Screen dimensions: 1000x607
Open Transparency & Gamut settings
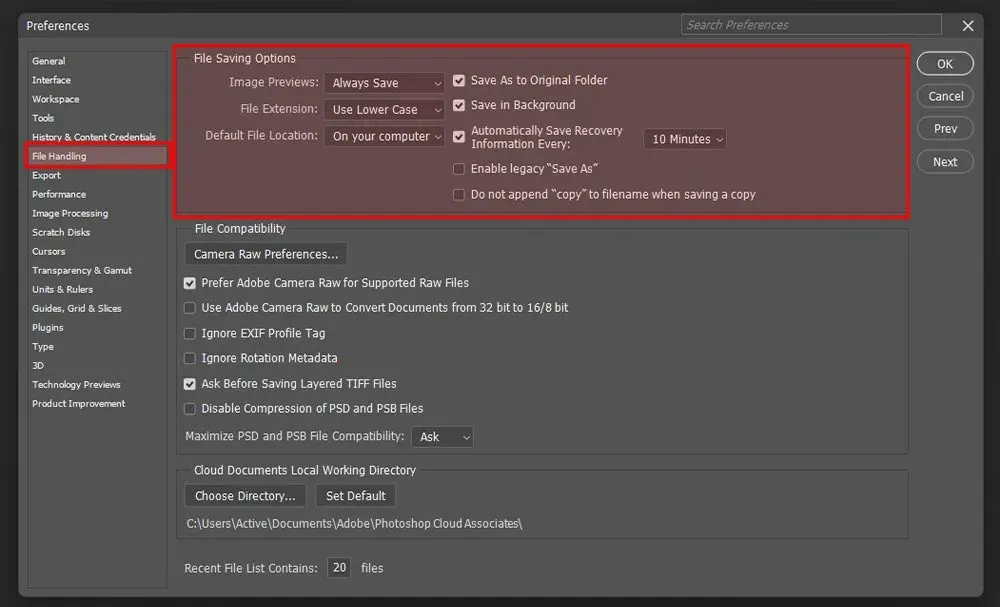pyautogui.click(x=82, y=270)
